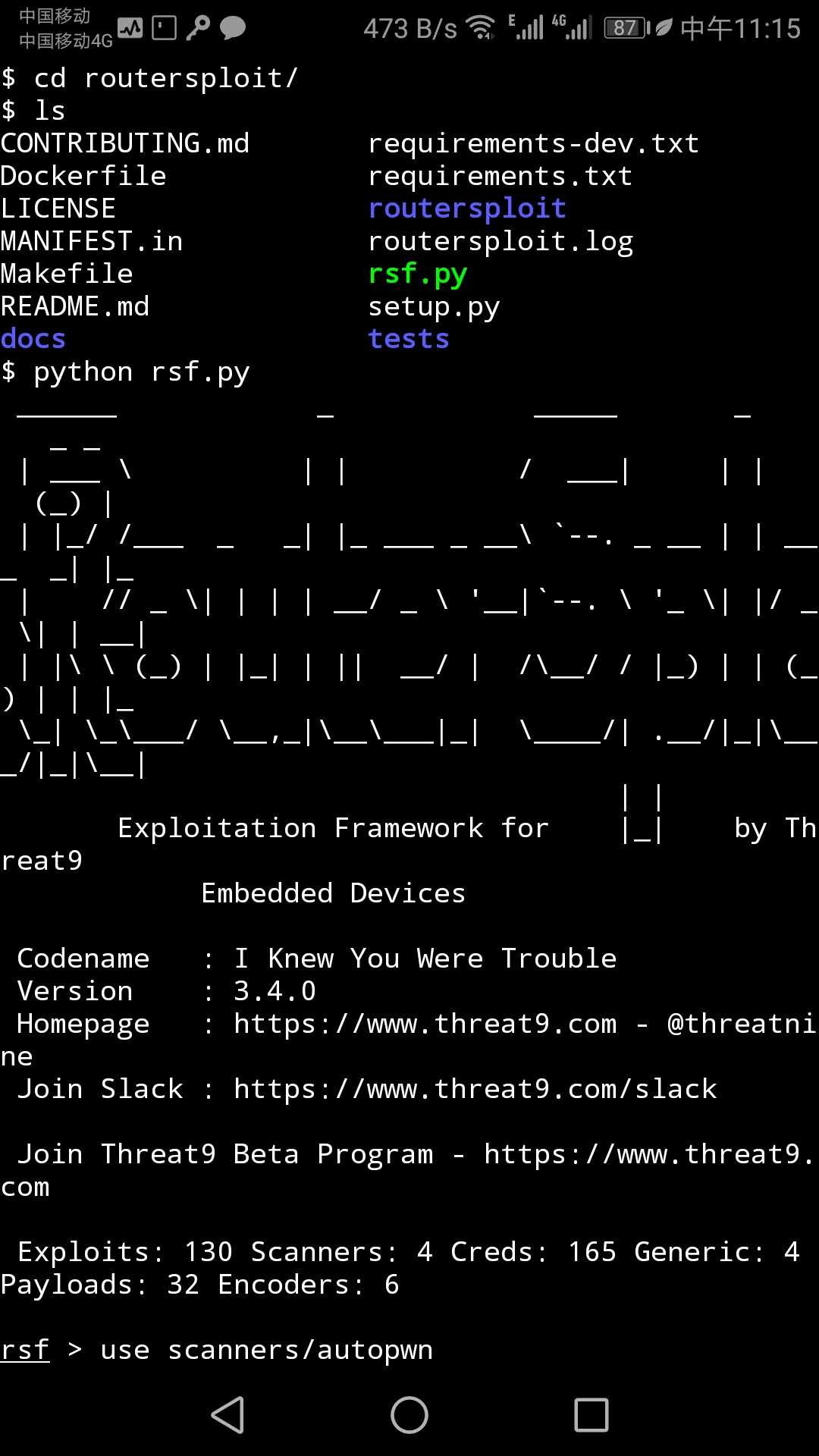Select the requirements.txt file name
Viewport: 819px width, 1456px height.
[500, 176]
